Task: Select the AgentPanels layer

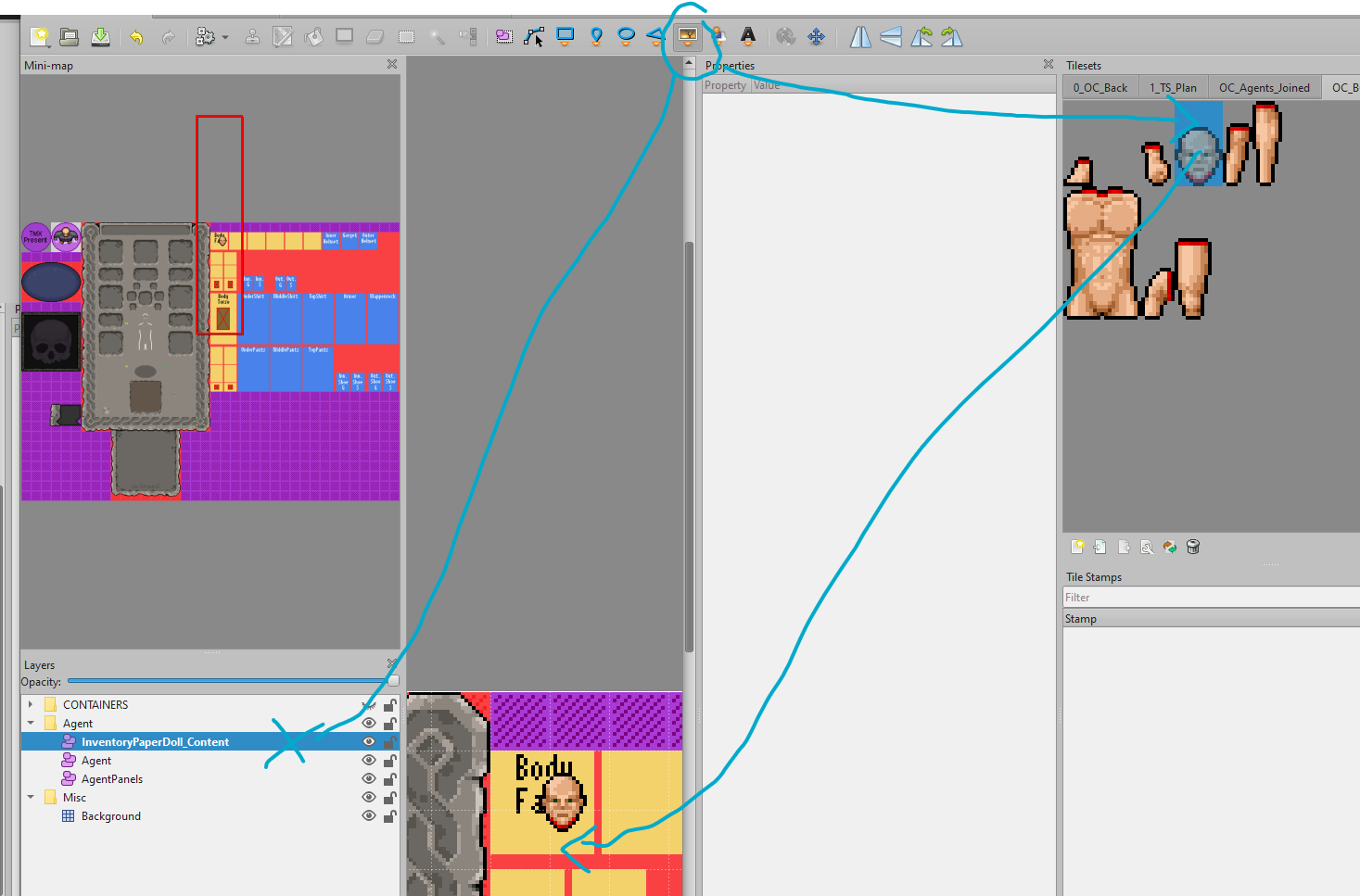Action: (111, 779)
